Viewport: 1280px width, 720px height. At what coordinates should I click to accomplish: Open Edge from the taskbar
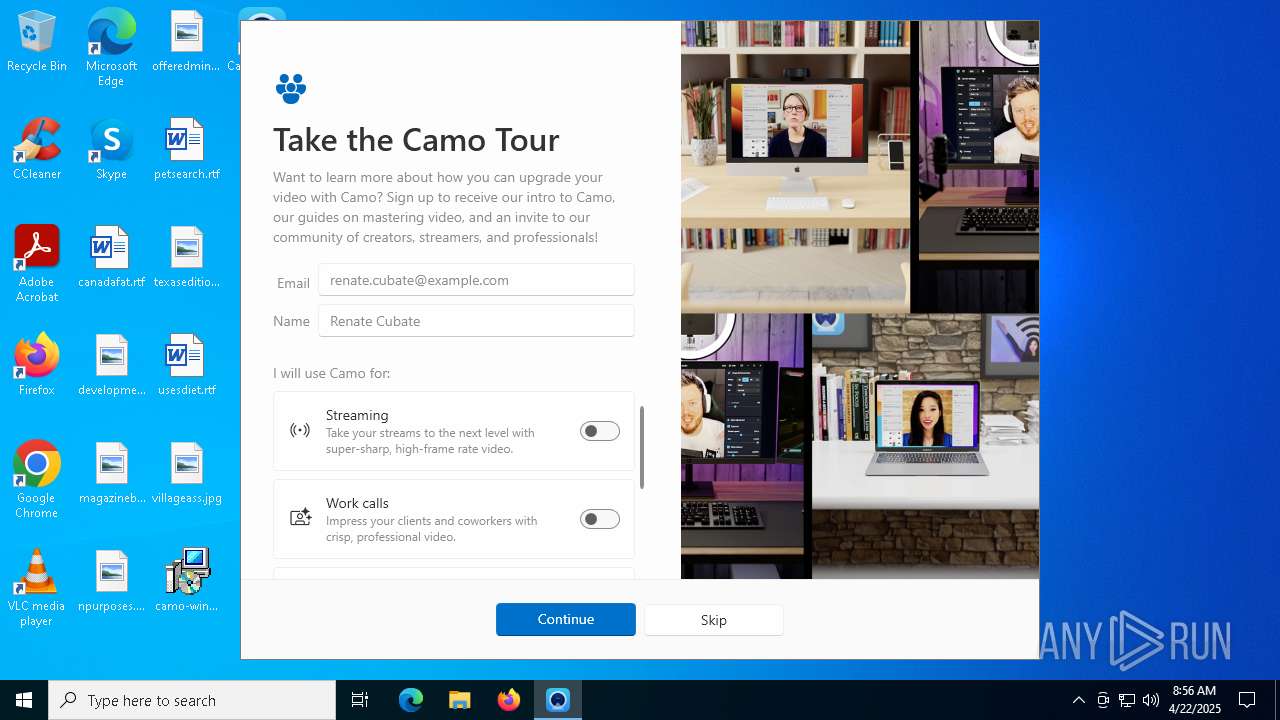click(x=411, y=700)
